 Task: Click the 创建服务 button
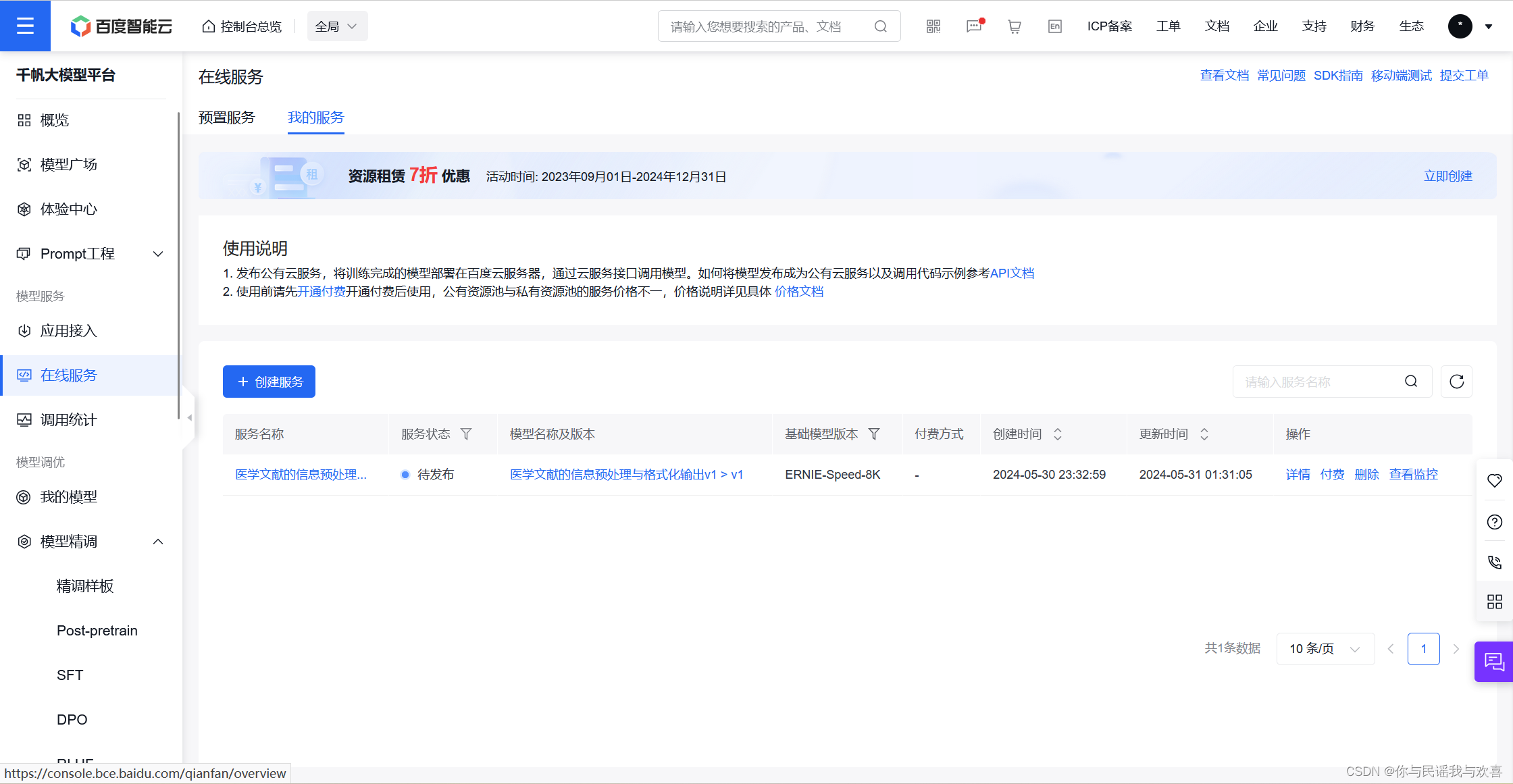(x=269, y=382)
